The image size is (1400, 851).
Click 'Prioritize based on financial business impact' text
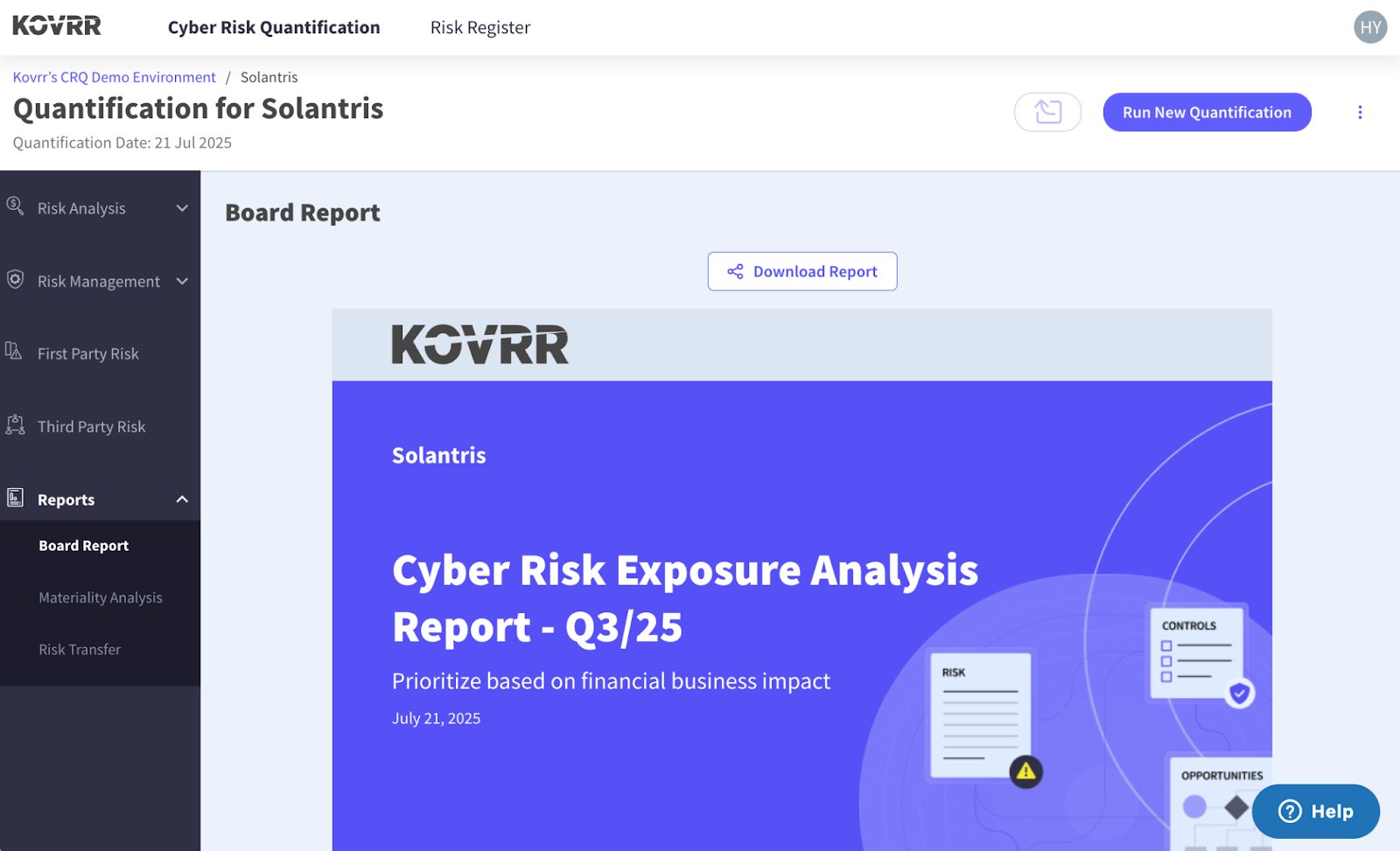(x=611, y=681)
